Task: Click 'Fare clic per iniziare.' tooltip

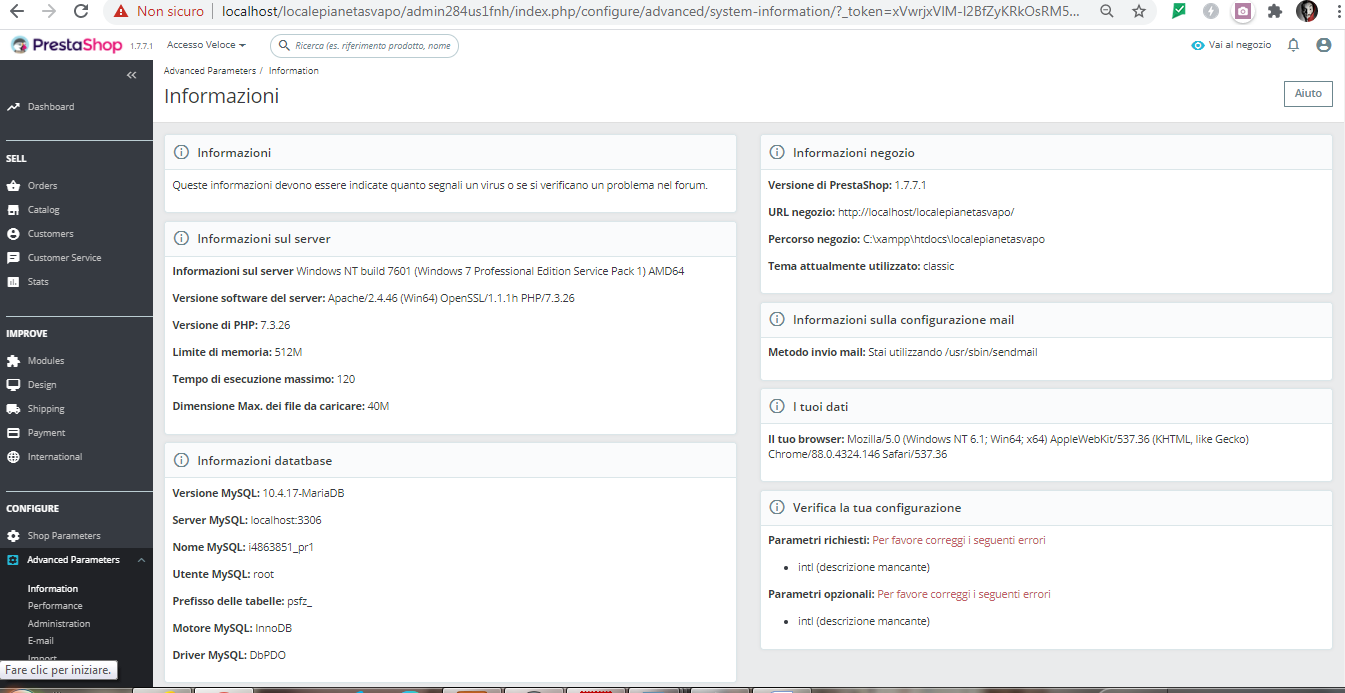Action: (x=59, y=670)
